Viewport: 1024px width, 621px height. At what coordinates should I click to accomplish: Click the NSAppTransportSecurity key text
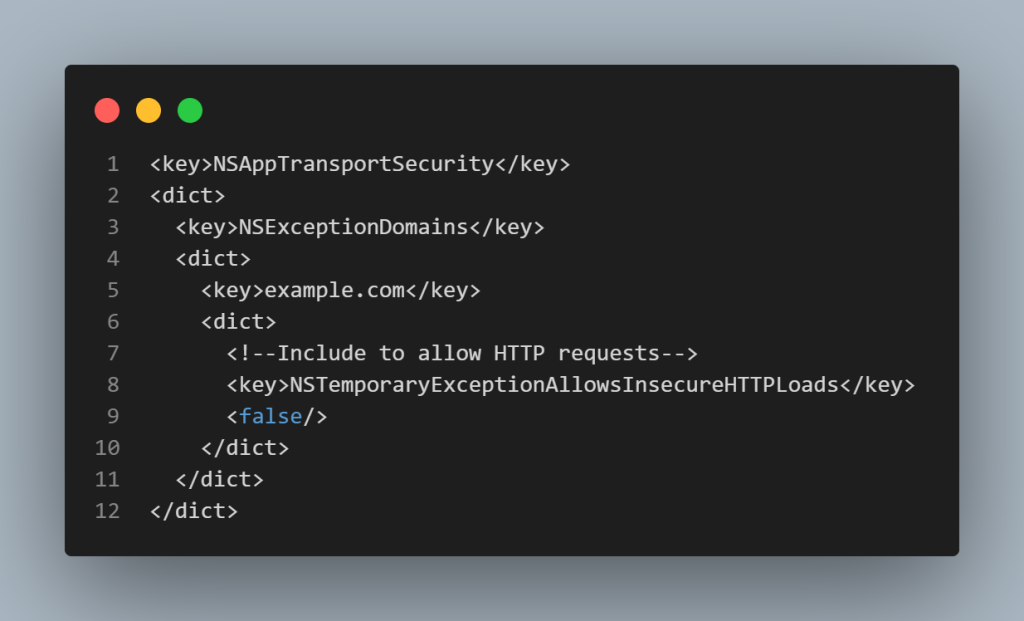pyautogui.click(x=353, y=164)
